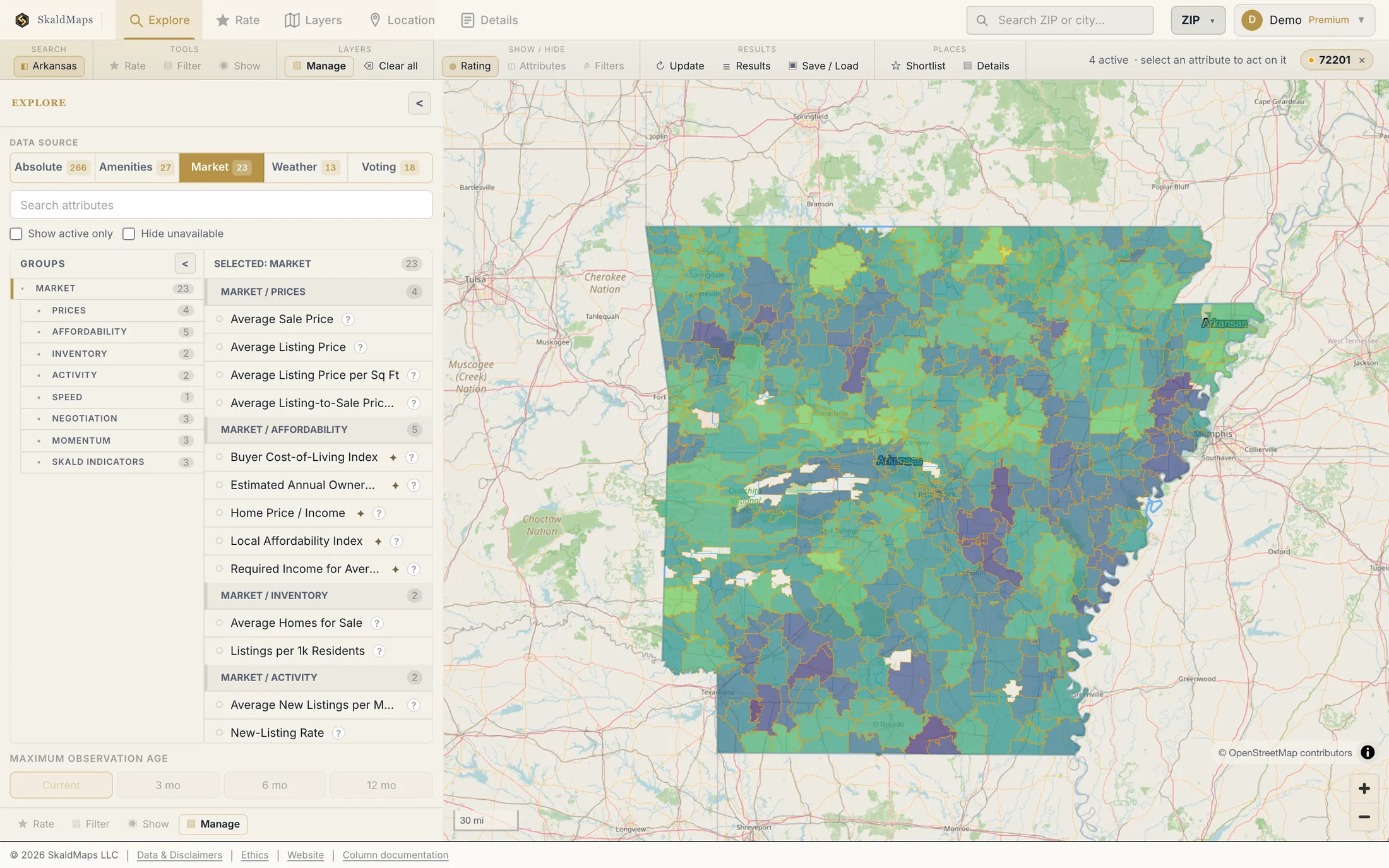Click the sparkle icon next to Home Price / Income

(361, 513)
